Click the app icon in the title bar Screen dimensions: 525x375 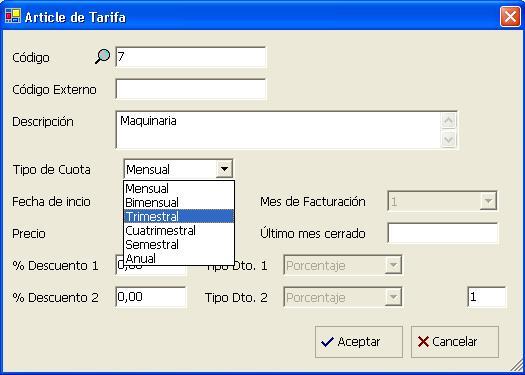13,16
